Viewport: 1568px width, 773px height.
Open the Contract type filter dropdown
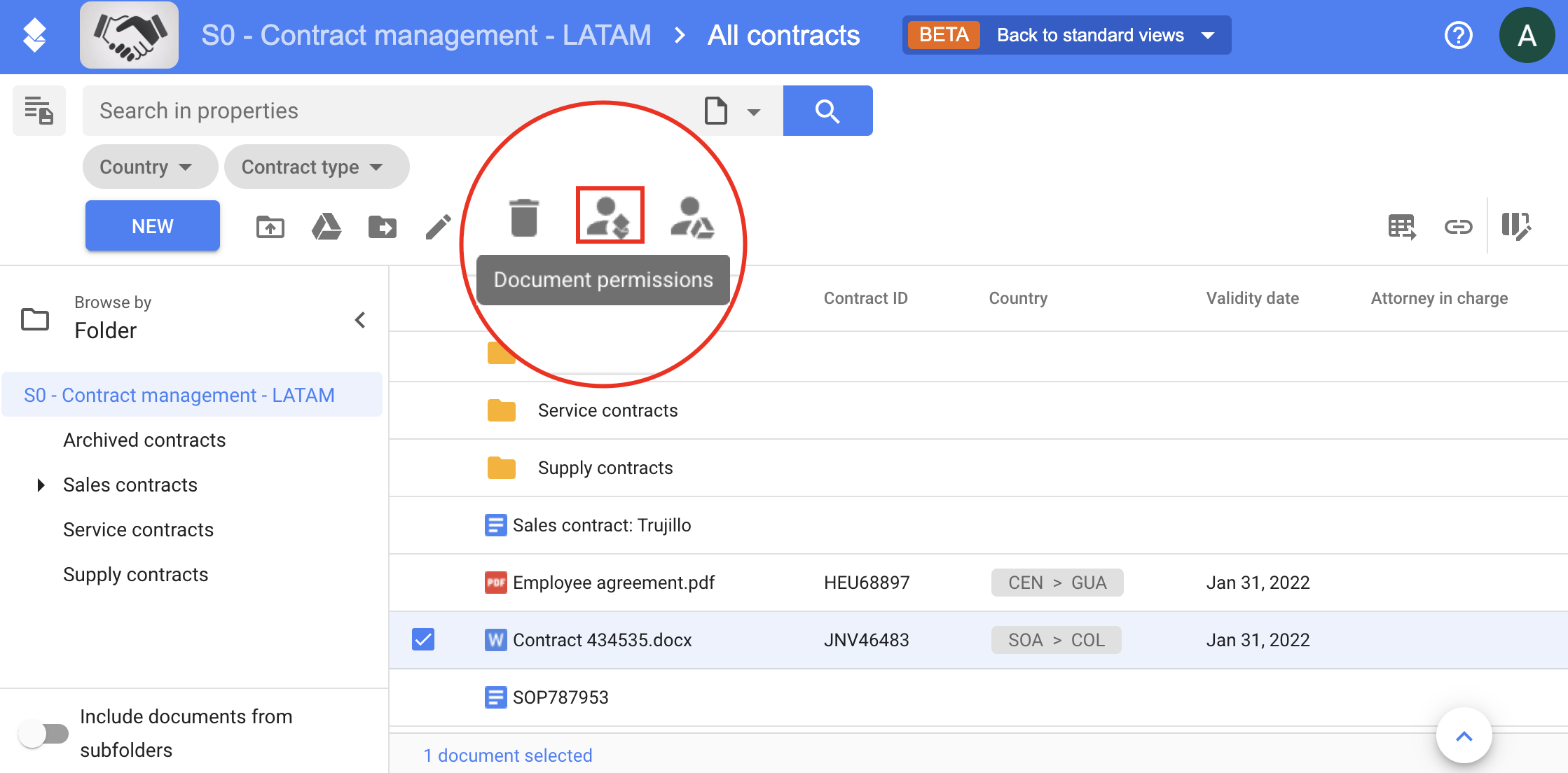(x=317, y=167)
